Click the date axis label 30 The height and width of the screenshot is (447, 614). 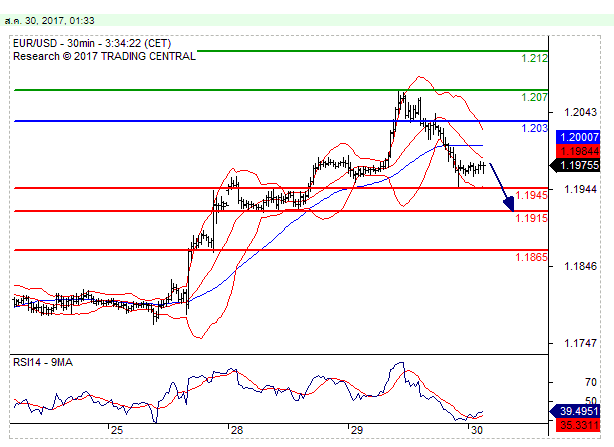point(477,430)
